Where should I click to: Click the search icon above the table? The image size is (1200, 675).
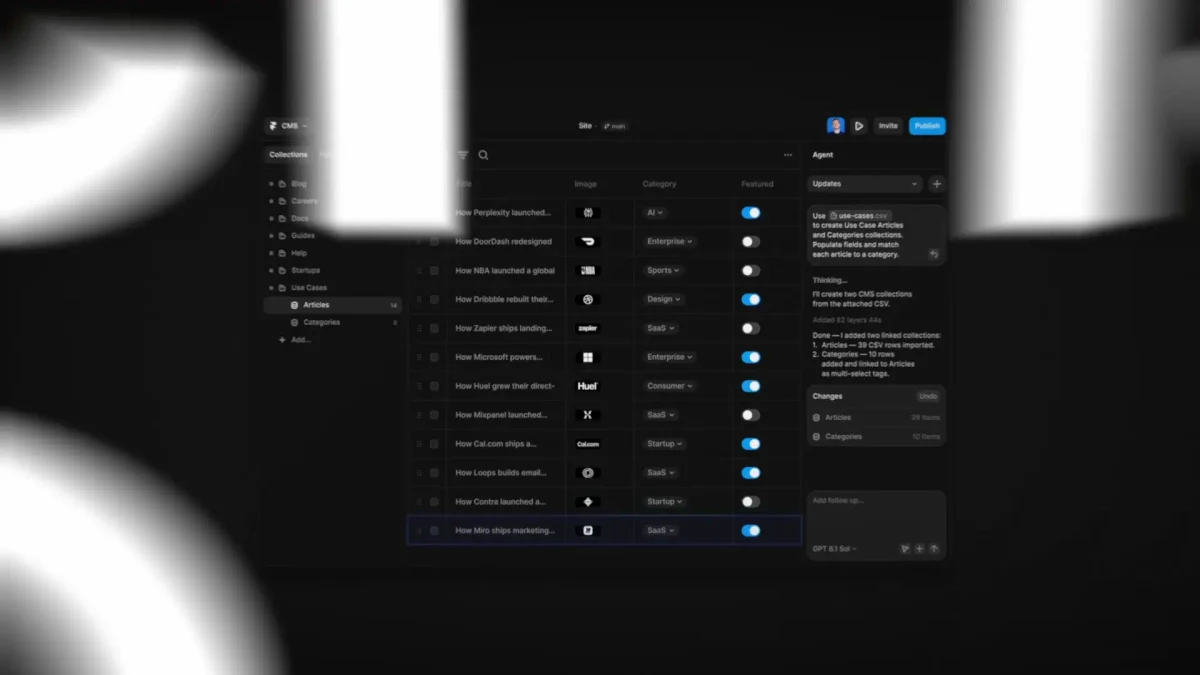pos(484,155)
